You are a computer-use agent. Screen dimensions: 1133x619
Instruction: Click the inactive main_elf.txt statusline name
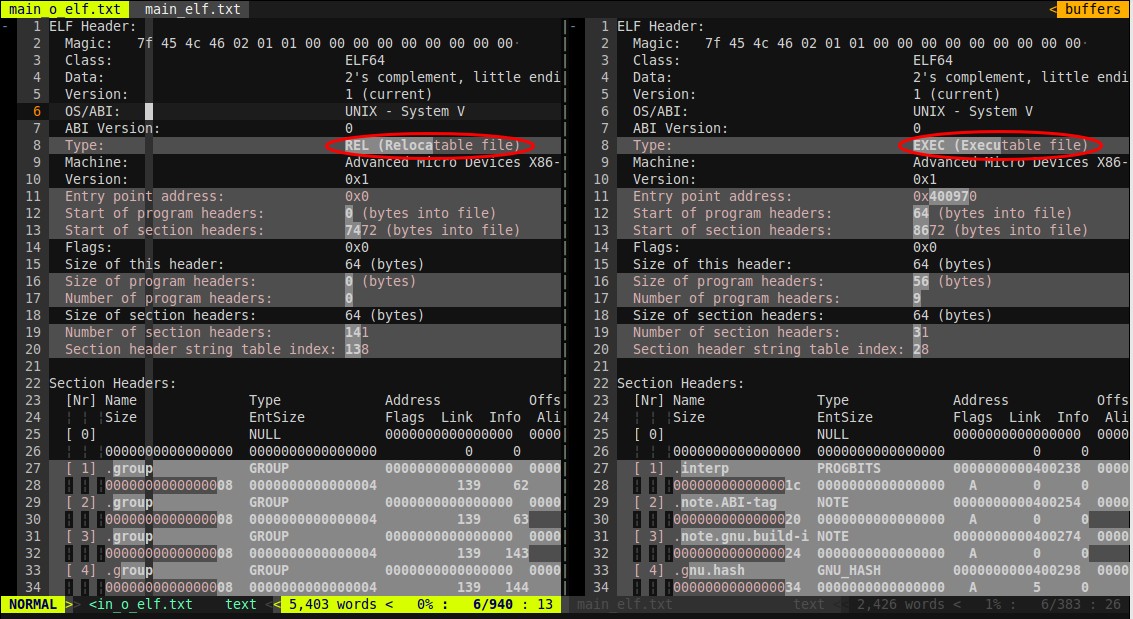pos(625,604)
